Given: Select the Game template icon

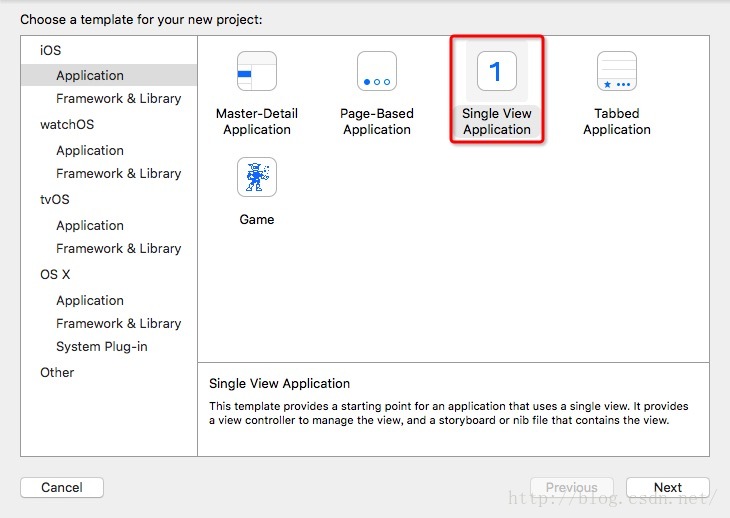Looking at the screenshot, I should click(x=257, y=177).
